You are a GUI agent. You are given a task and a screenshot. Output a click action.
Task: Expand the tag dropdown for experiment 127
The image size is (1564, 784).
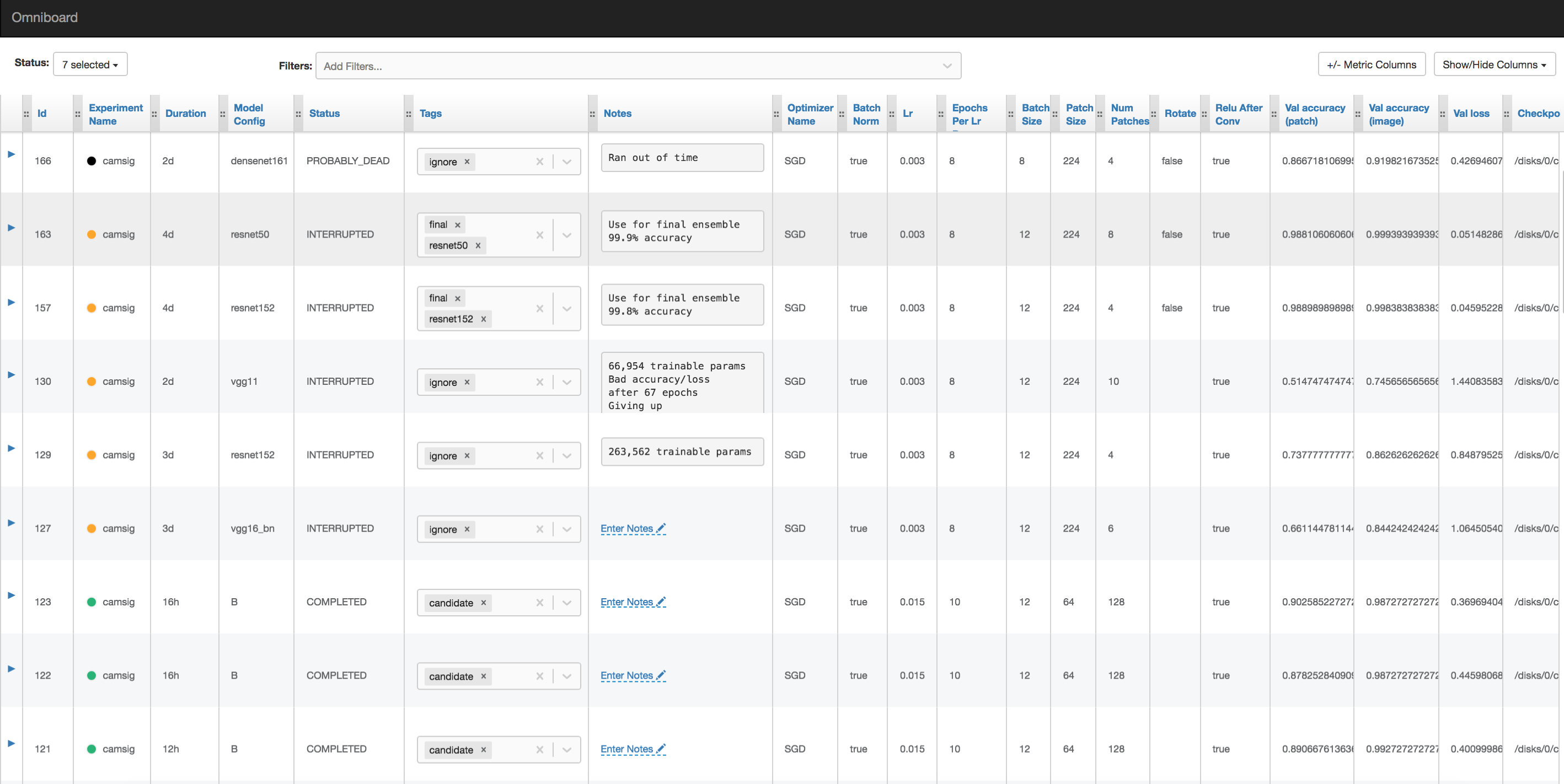point(567,529)
